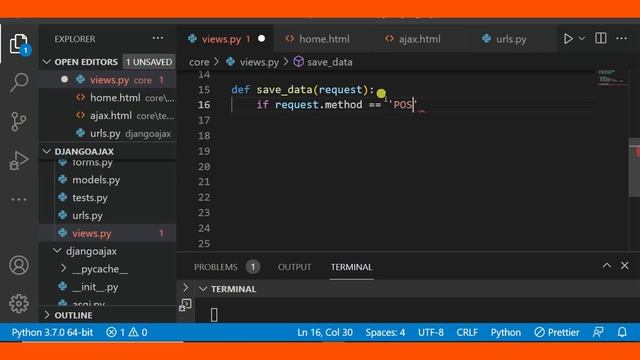Change indentation via Spaces: 4
640x360 pixels.
385,332
